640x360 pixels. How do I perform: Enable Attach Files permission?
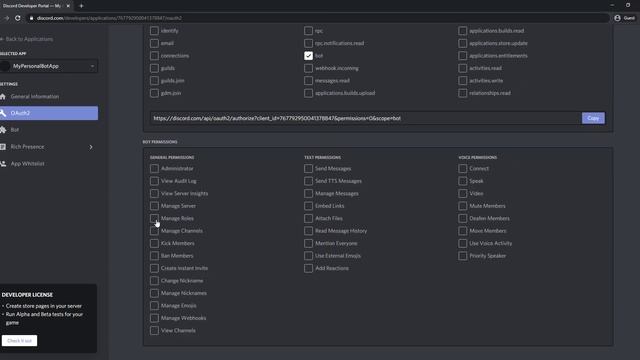pyautogui.click(x=309, y=218)
